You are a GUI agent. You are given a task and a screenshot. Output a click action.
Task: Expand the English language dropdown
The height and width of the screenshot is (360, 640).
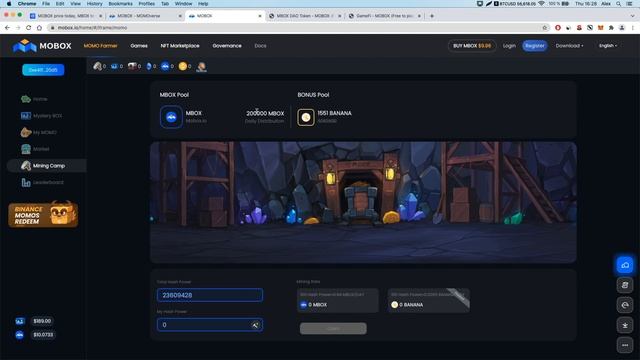coord(608,46)
